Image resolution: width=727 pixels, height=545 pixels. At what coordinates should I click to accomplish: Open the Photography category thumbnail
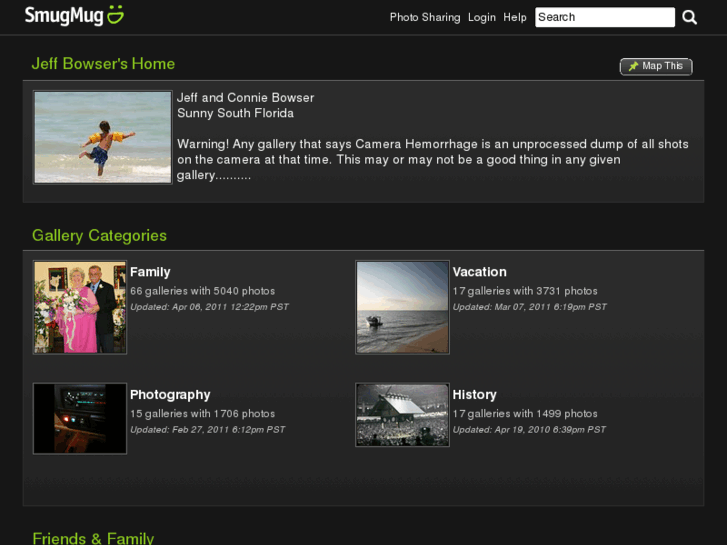tap(80, 418)
